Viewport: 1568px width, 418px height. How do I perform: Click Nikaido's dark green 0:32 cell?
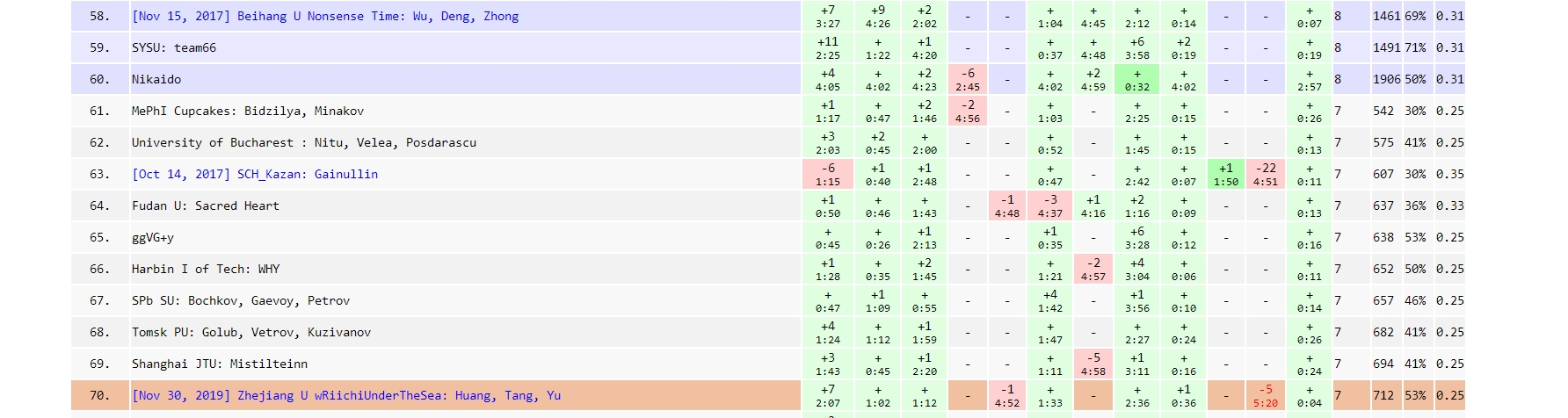[x=1137, y=80]
